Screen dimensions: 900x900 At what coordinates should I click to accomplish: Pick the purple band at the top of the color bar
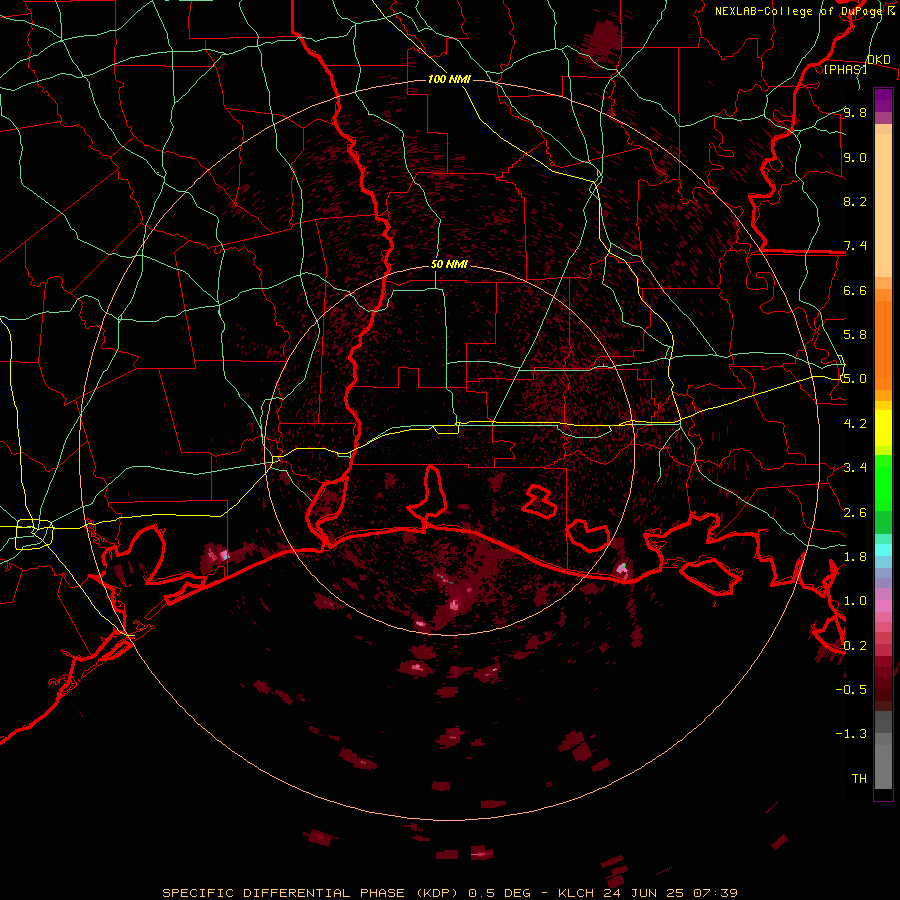(883, 100)
